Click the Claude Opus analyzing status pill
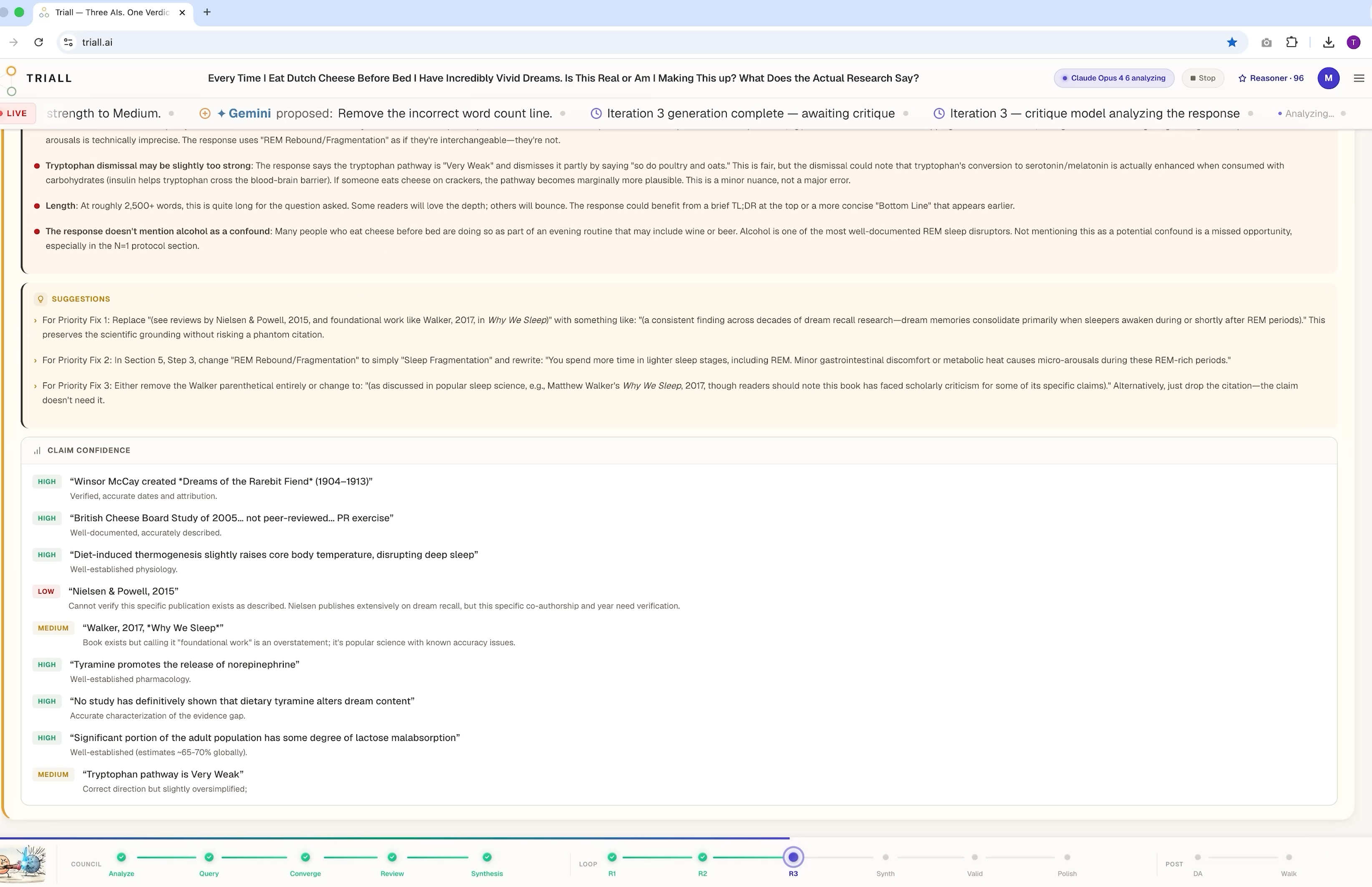 pos(1113,78)
